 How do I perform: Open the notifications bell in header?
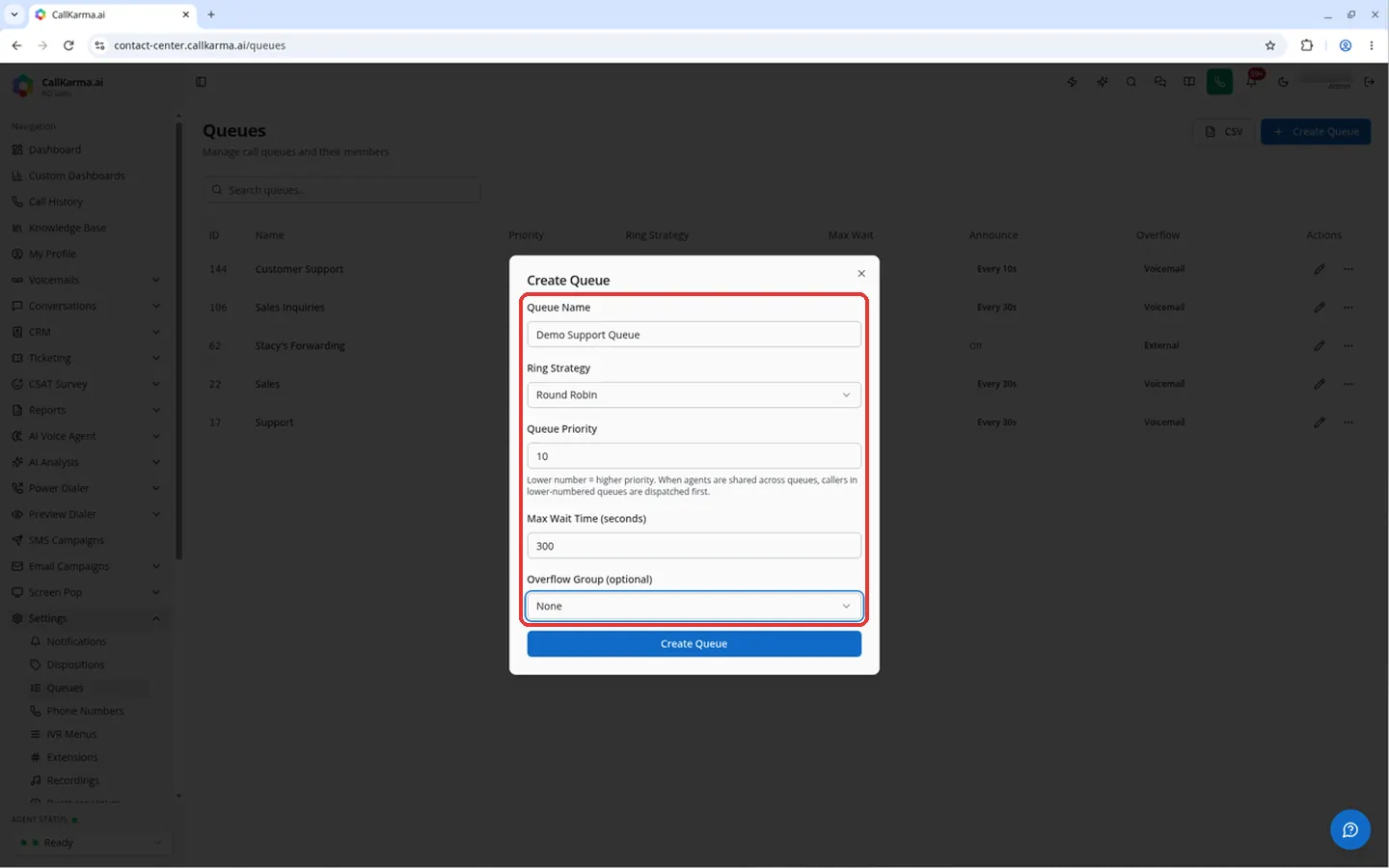coord(1252,82)
